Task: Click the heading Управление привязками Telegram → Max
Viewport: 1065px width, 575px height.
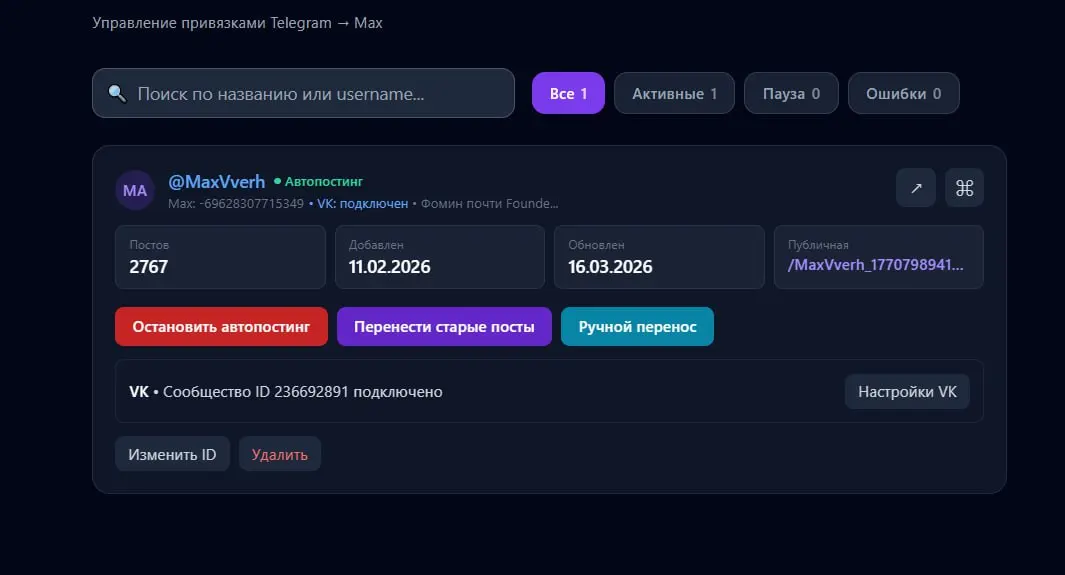Action: [x=237, y=23]
